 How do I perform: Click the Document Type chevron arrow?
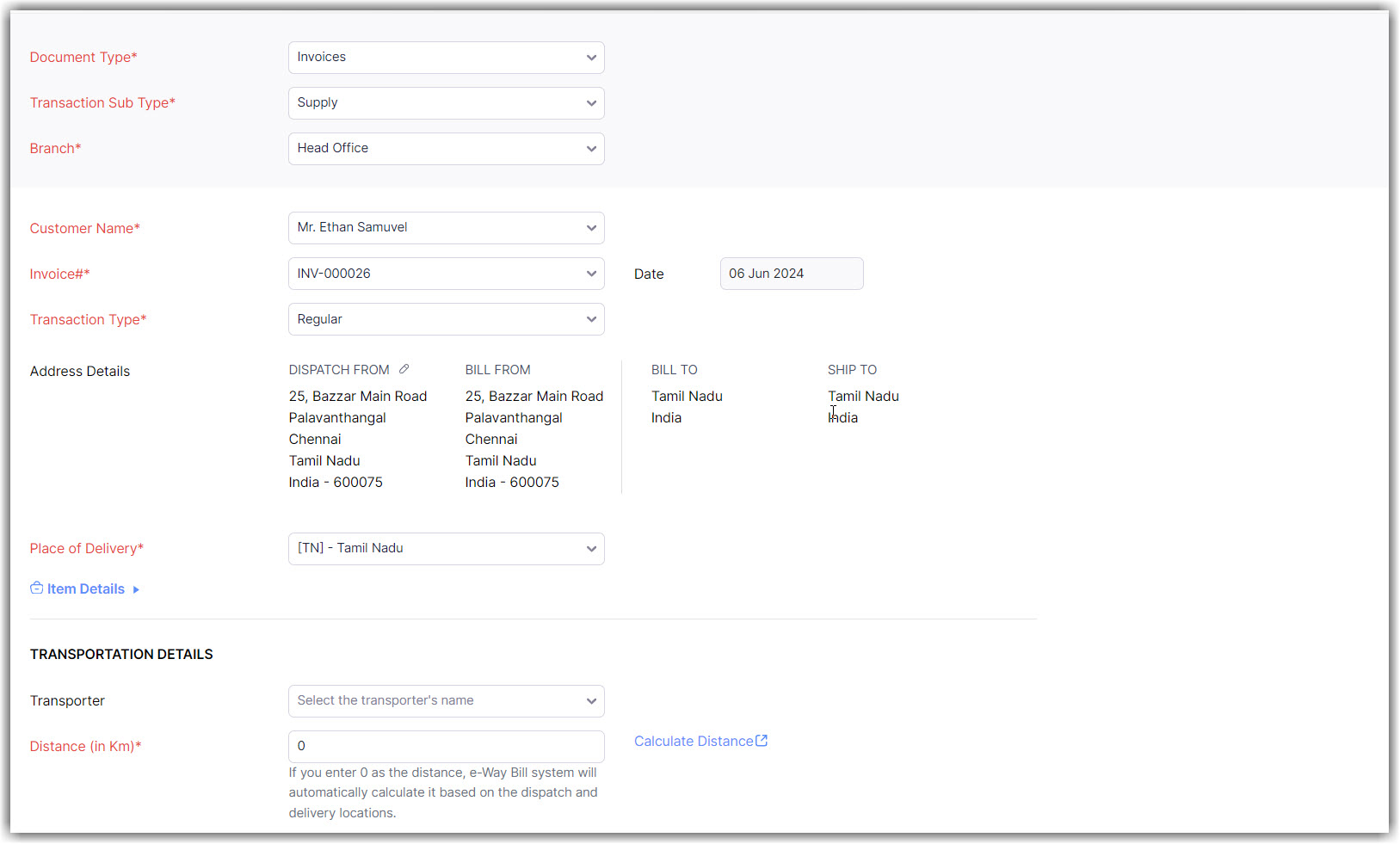[x=591, y=58]
